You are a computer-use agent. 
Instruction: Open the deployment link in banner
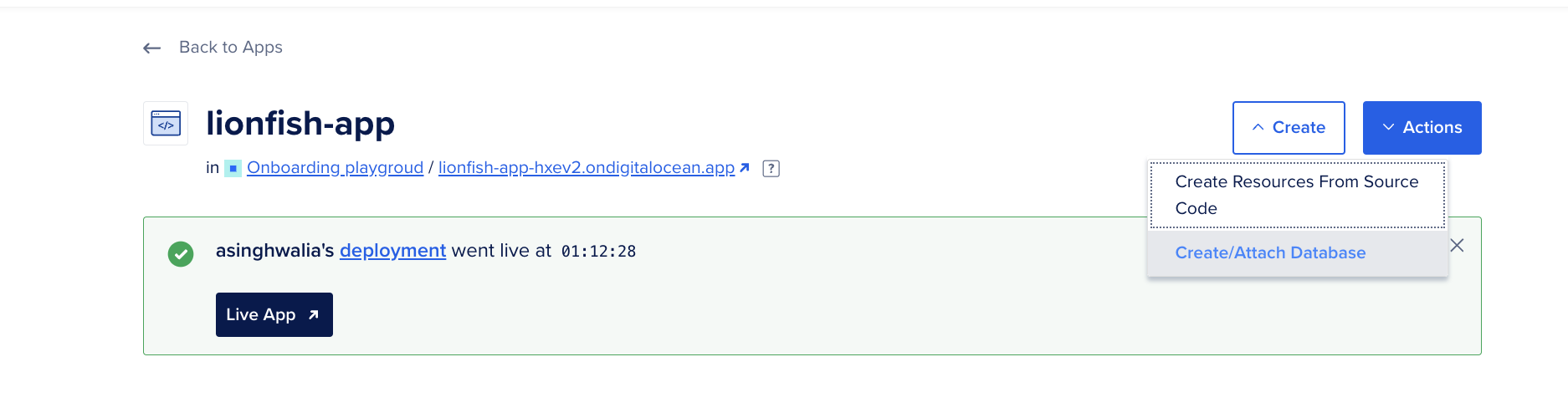392,251
